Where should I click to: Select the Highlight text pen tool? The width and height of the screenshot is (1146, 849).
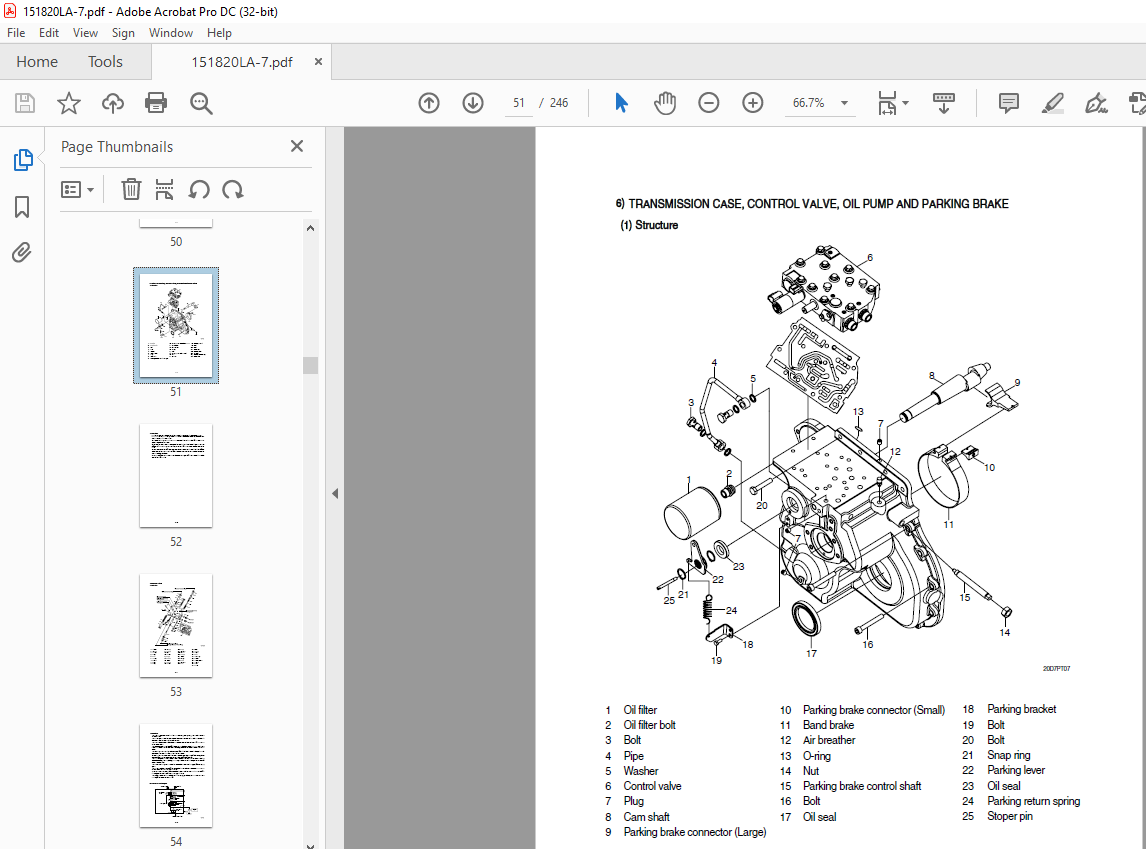click(x=1052, y=103)
